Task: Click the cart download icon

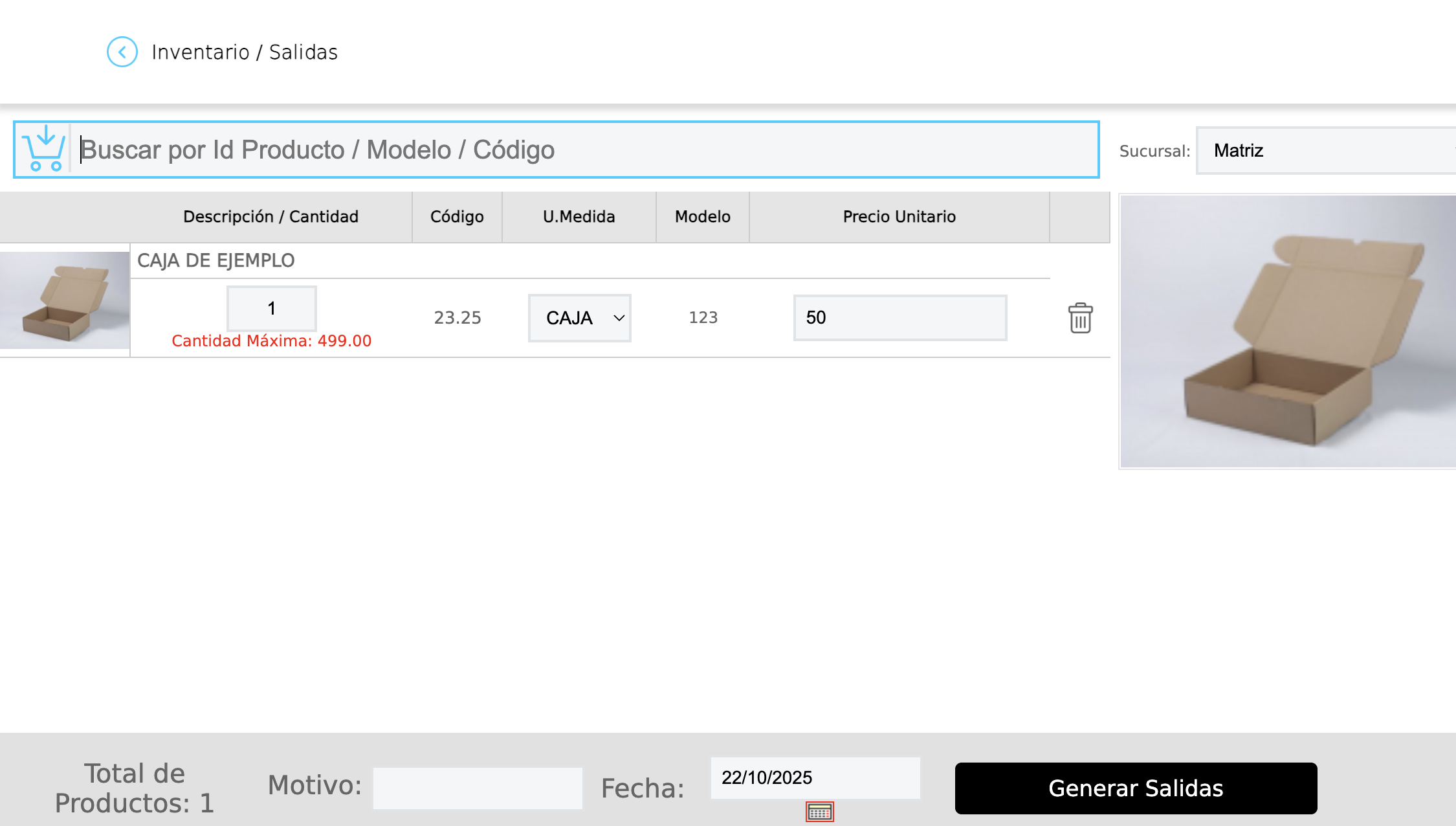Action: (x=43, y=149)
